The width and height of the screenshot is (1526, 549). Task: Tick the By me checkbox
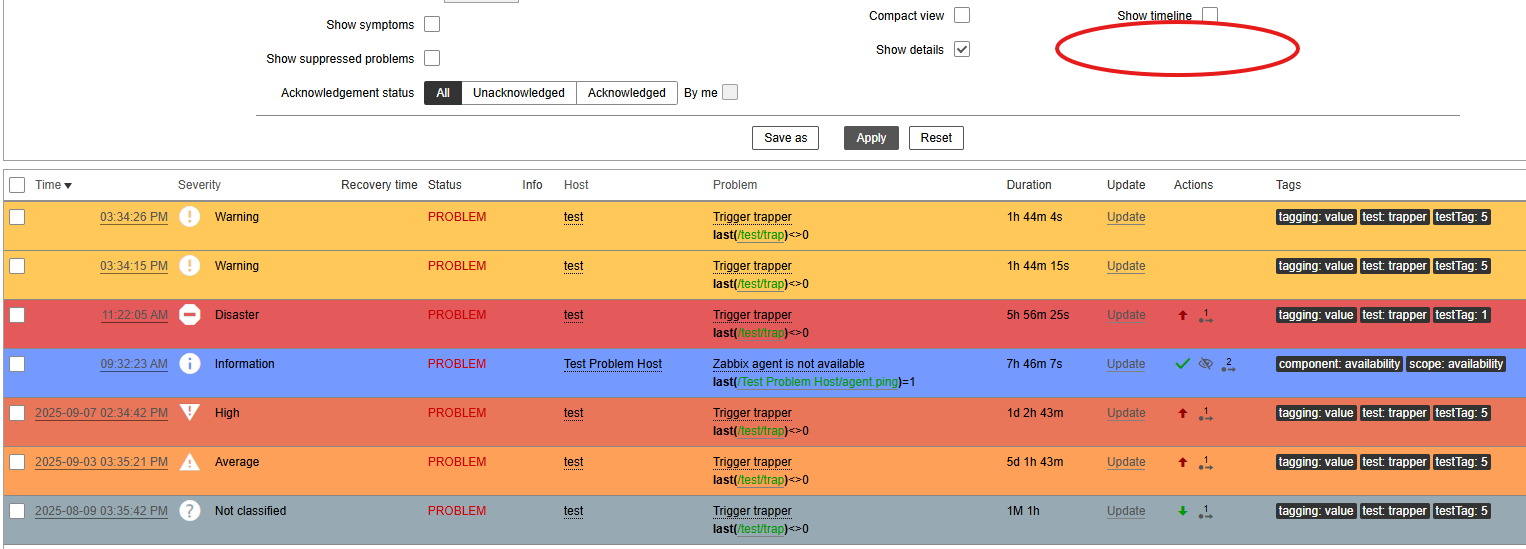tap(730, 93)
